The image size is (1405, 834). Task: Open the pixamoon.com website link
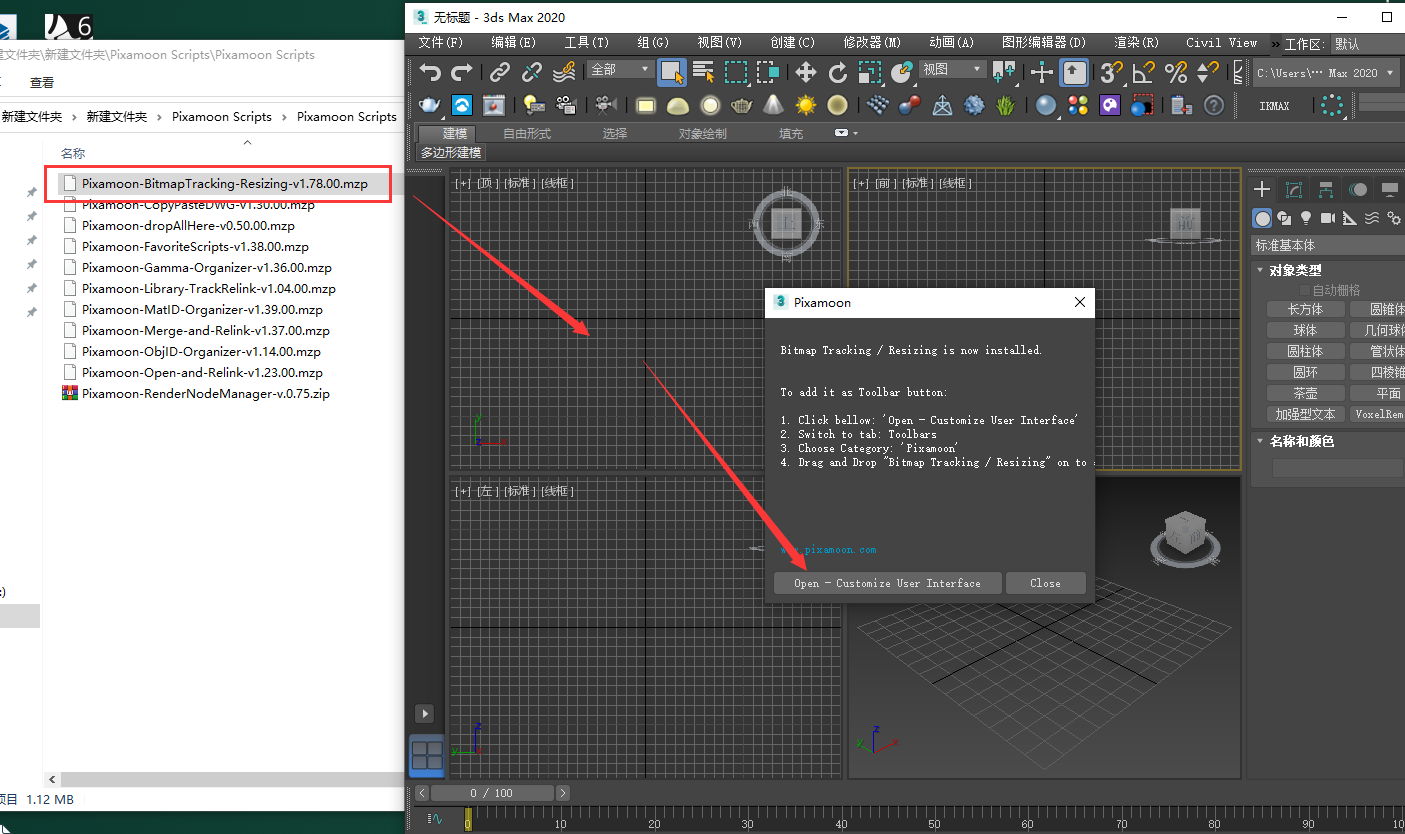(x=828, y=550)
